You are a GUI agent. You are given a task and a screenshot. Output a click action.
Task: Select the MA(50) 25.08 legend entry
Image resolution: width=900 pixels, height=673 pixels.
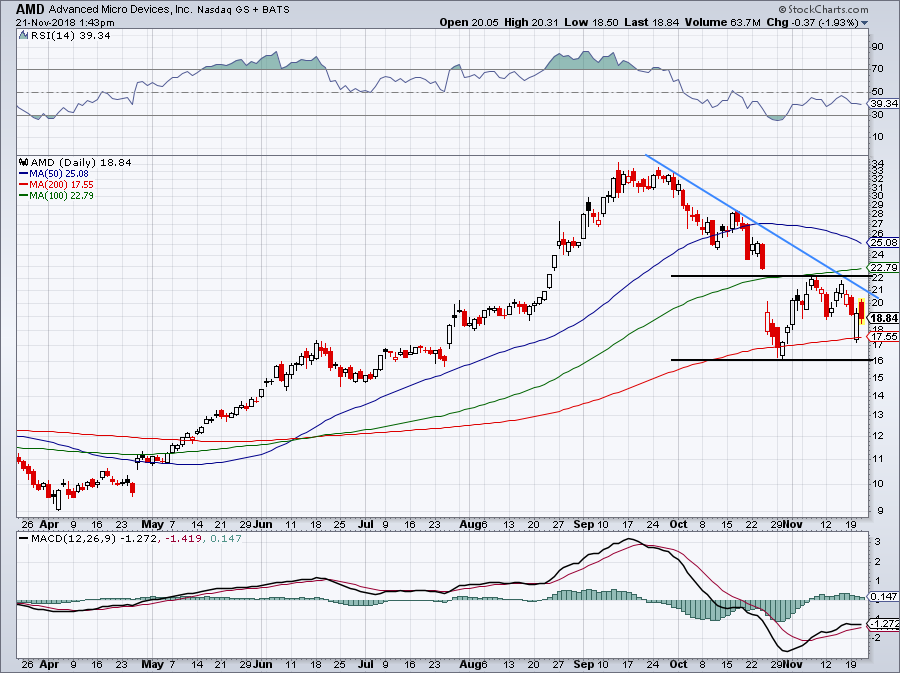pos(53,174)
